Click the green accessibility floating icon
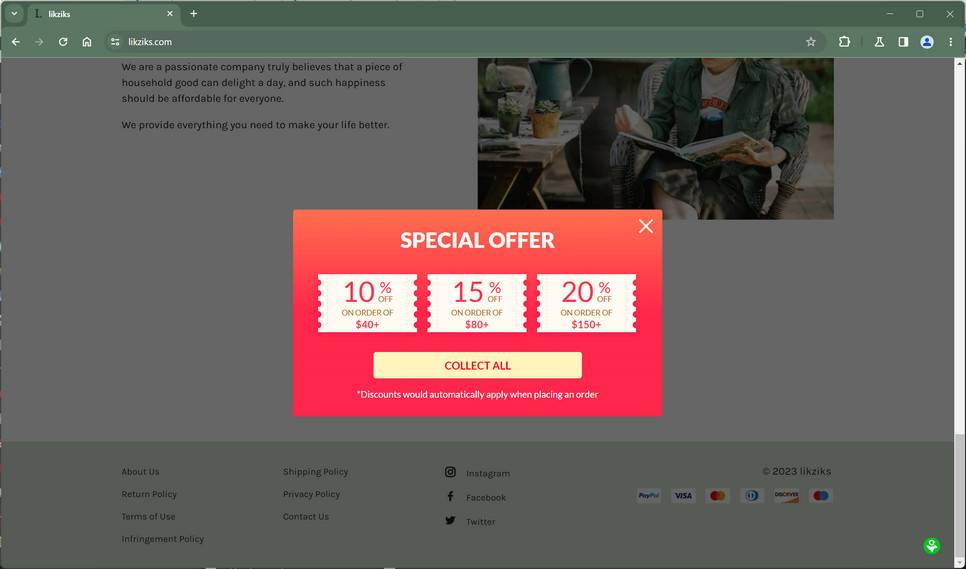Screen dimensions: 966x569 coord(932,545)
